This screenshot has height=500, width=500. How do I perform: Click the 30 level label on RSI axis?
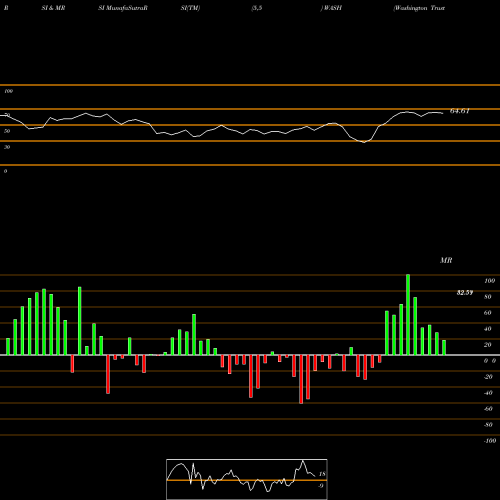[7, 147]
